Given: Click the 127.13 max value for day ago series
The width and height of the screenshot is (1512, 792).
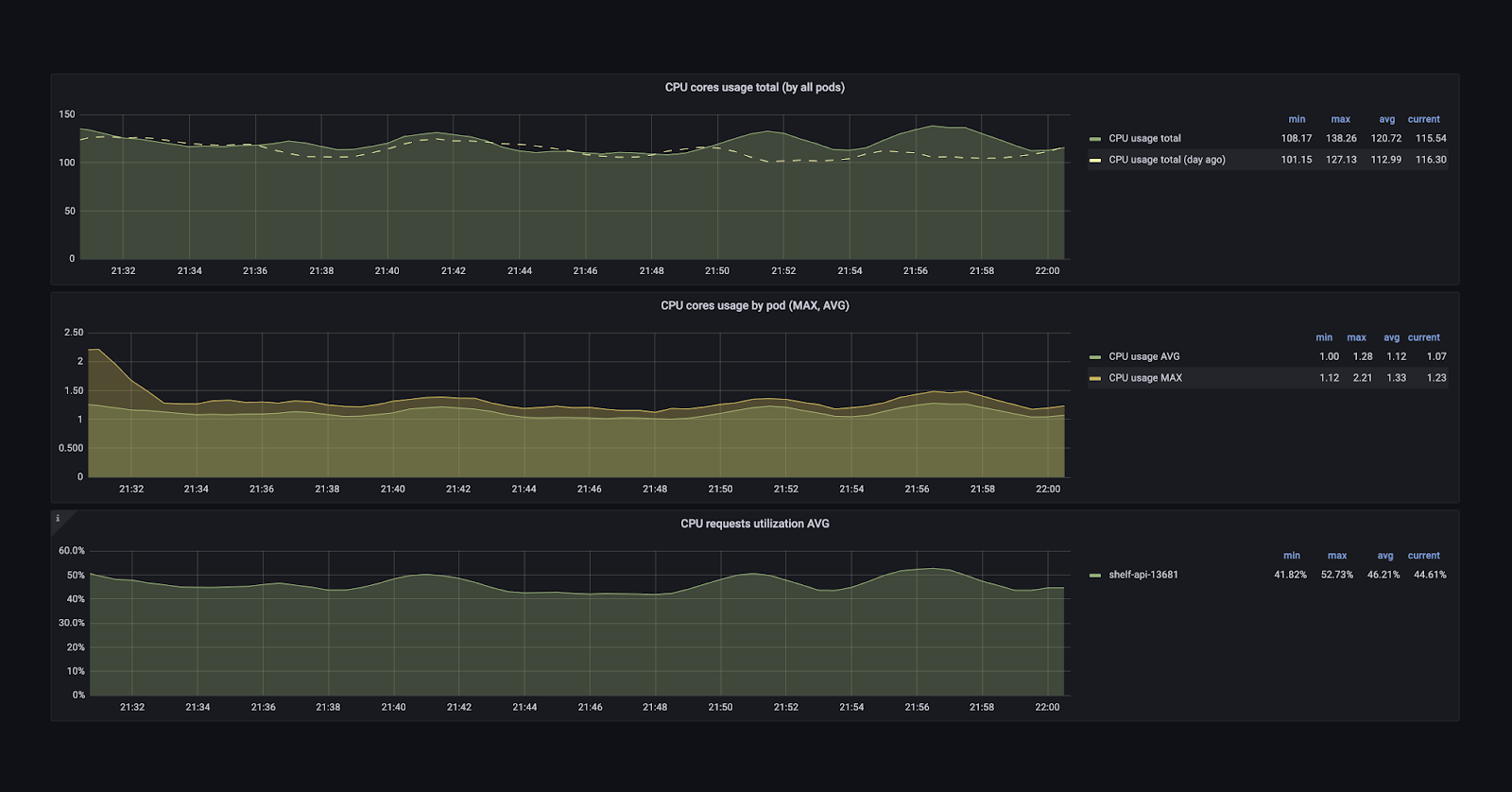Looking at the screenshot, I should pyautogui.click(x=1341, y=160).
